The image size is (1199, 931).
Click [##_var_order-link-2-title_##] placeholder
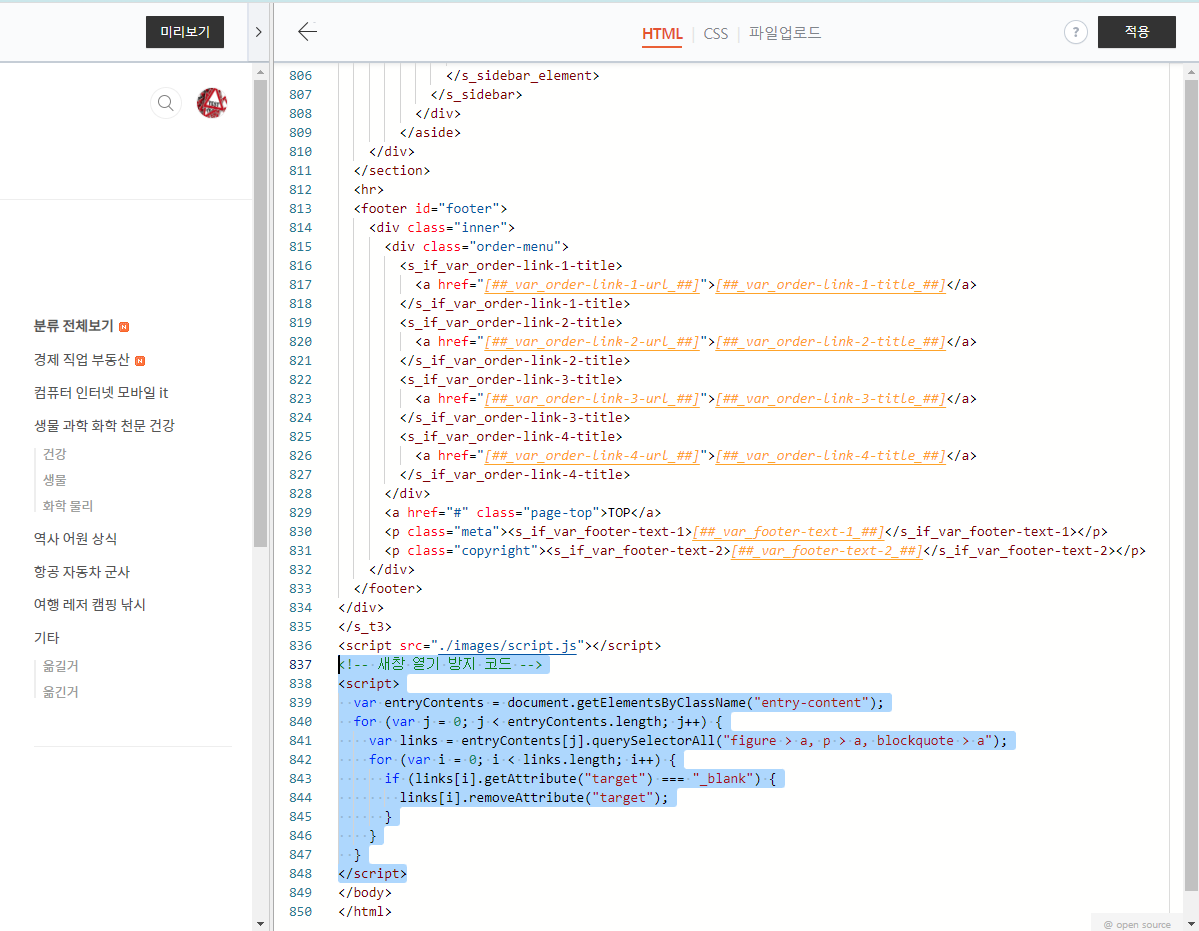[x=830, y=341]
